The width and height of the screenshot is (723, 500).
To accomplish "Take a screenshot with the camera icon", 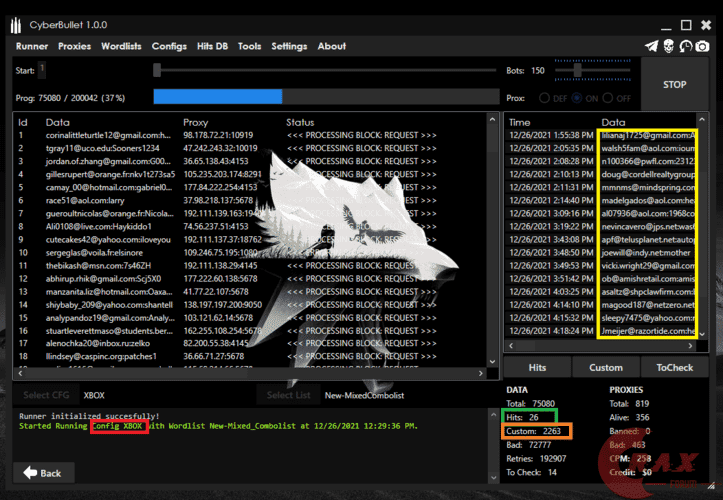I will pos(702,46).
